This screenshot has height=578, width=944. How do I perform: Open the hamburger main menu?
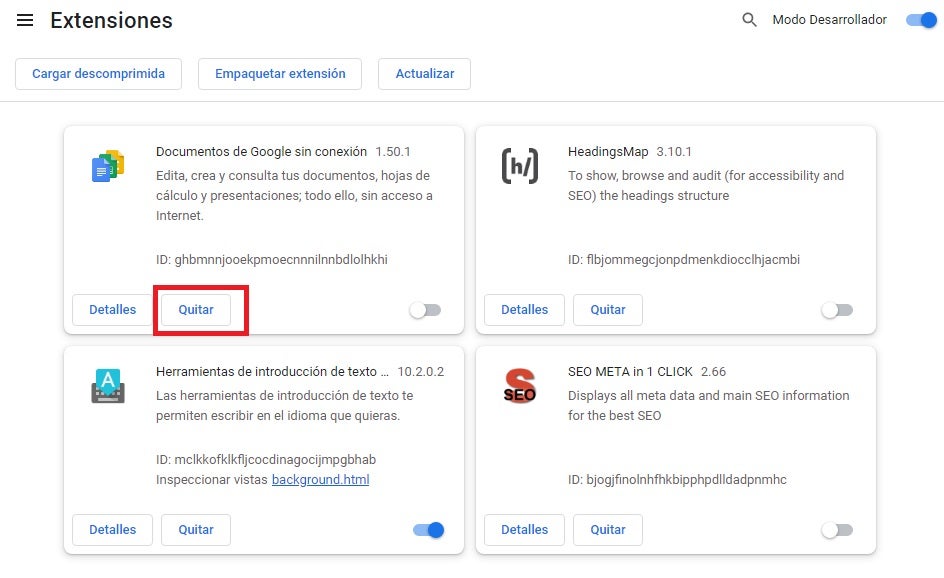(x=25, y=21)
